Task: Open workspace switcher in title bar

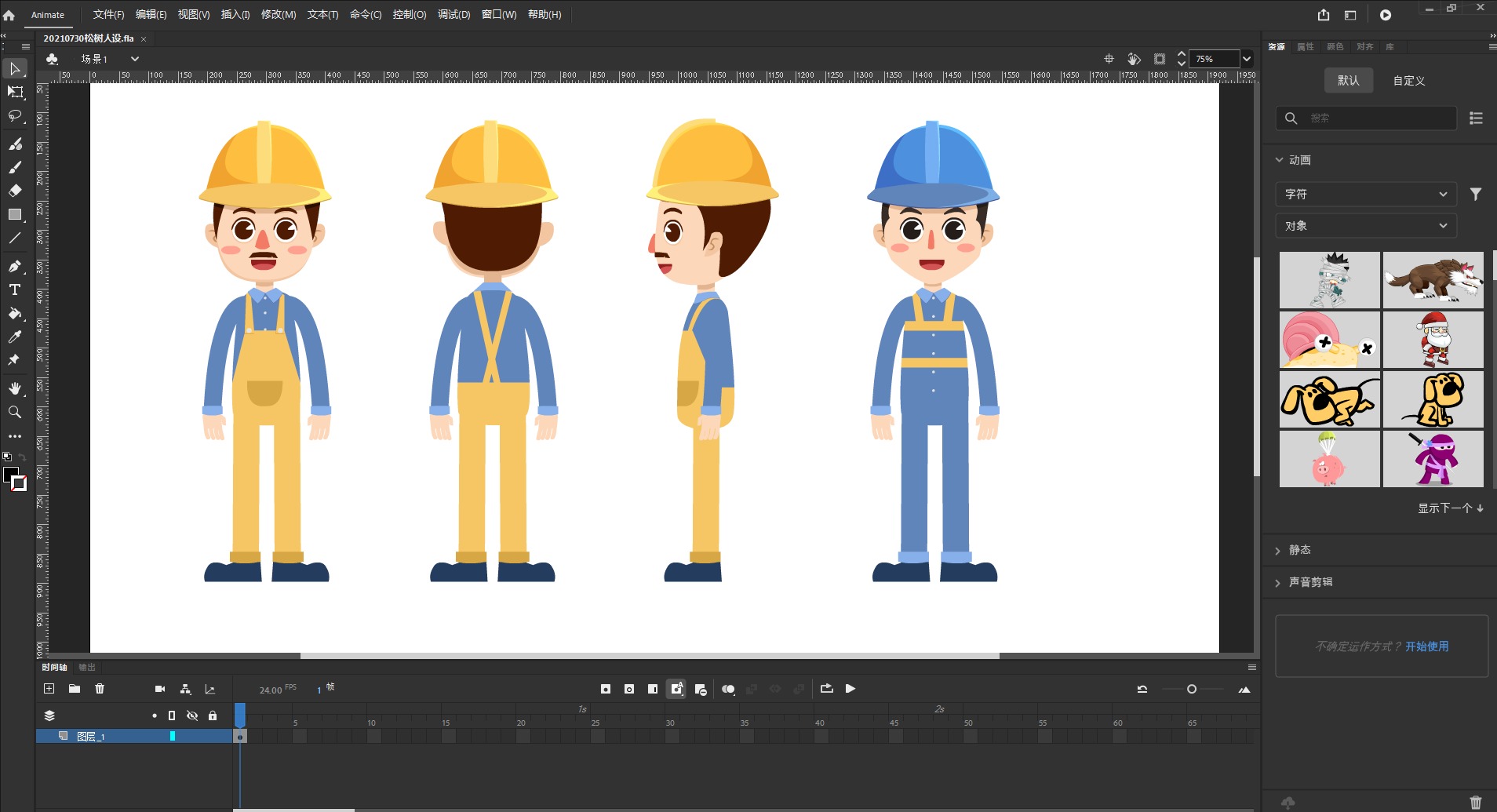Action: pos(1350,15)
